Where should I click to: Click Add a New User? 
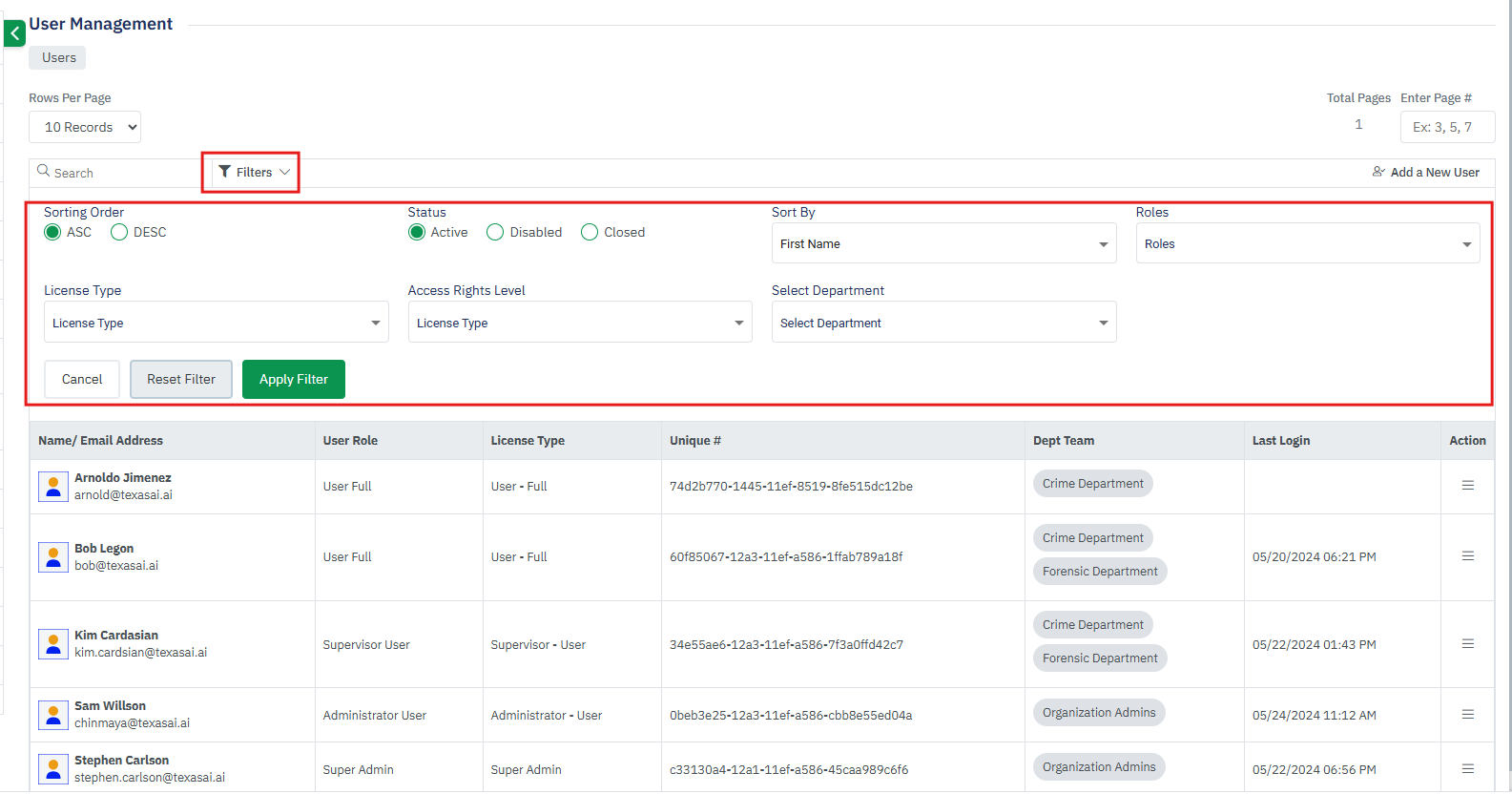tap(1426, 172)
